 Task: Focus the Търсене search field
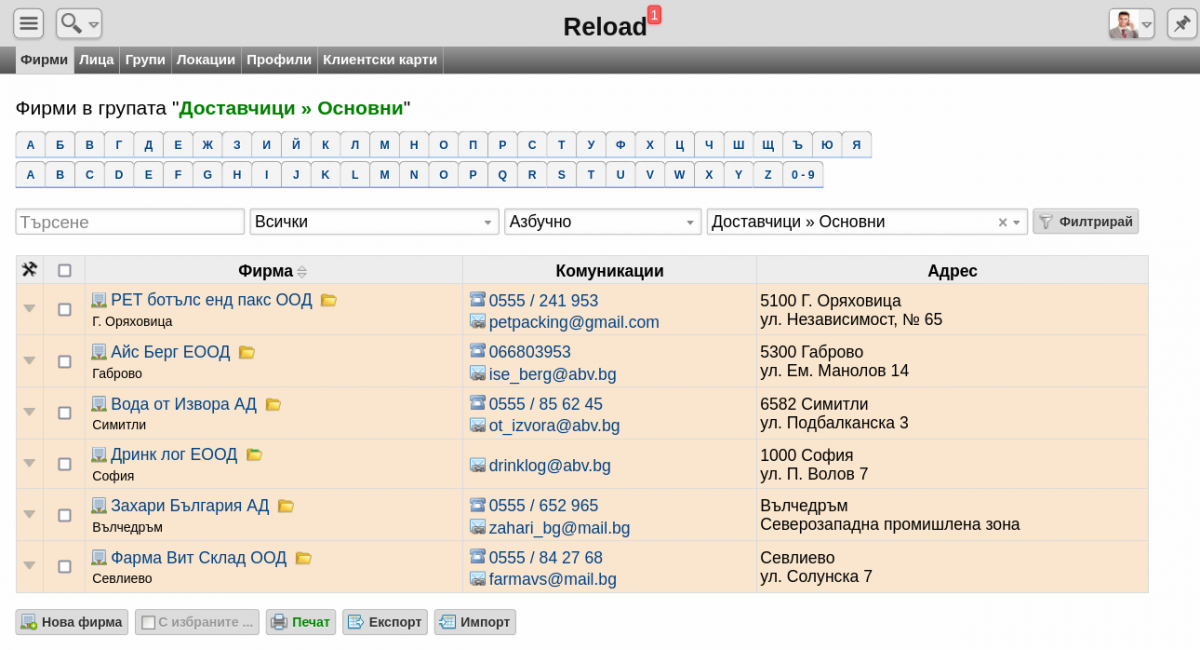(x=130, y=222)
